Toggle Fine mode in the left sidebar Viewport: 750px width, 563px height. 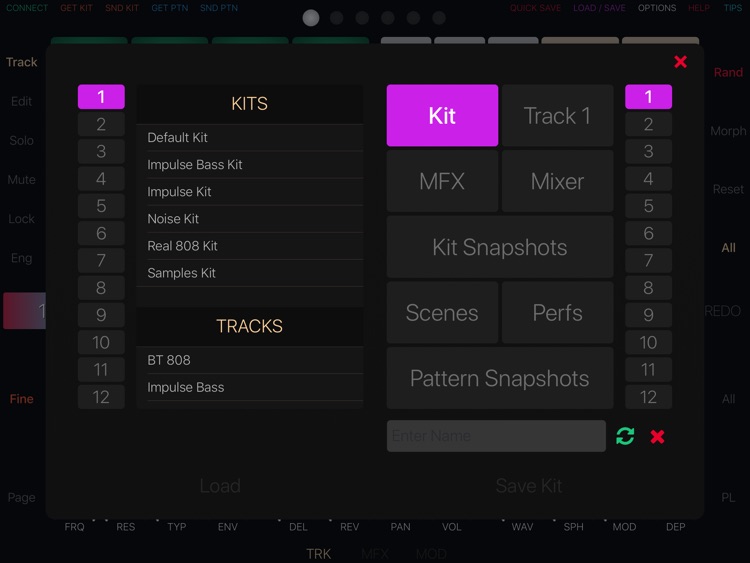pyautogui.click(x=22, y=398)
